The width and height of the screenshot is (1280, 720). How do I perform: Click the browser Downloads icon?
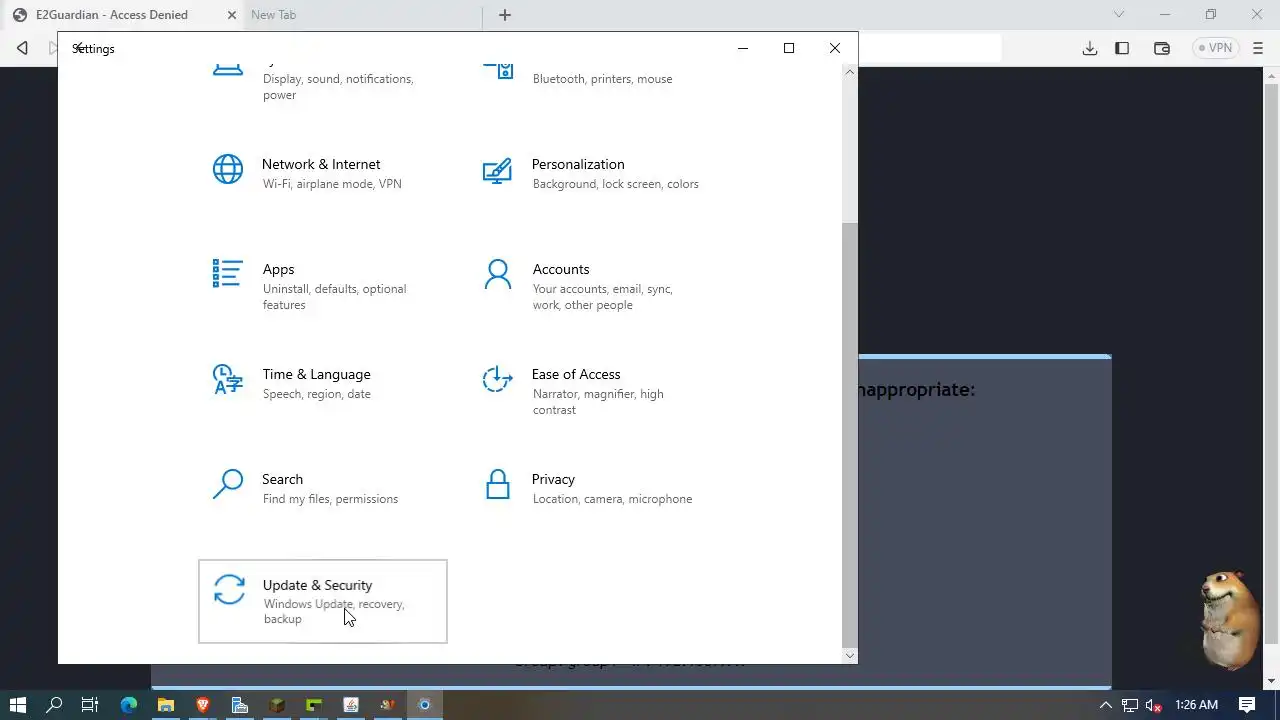[1090, 48]
